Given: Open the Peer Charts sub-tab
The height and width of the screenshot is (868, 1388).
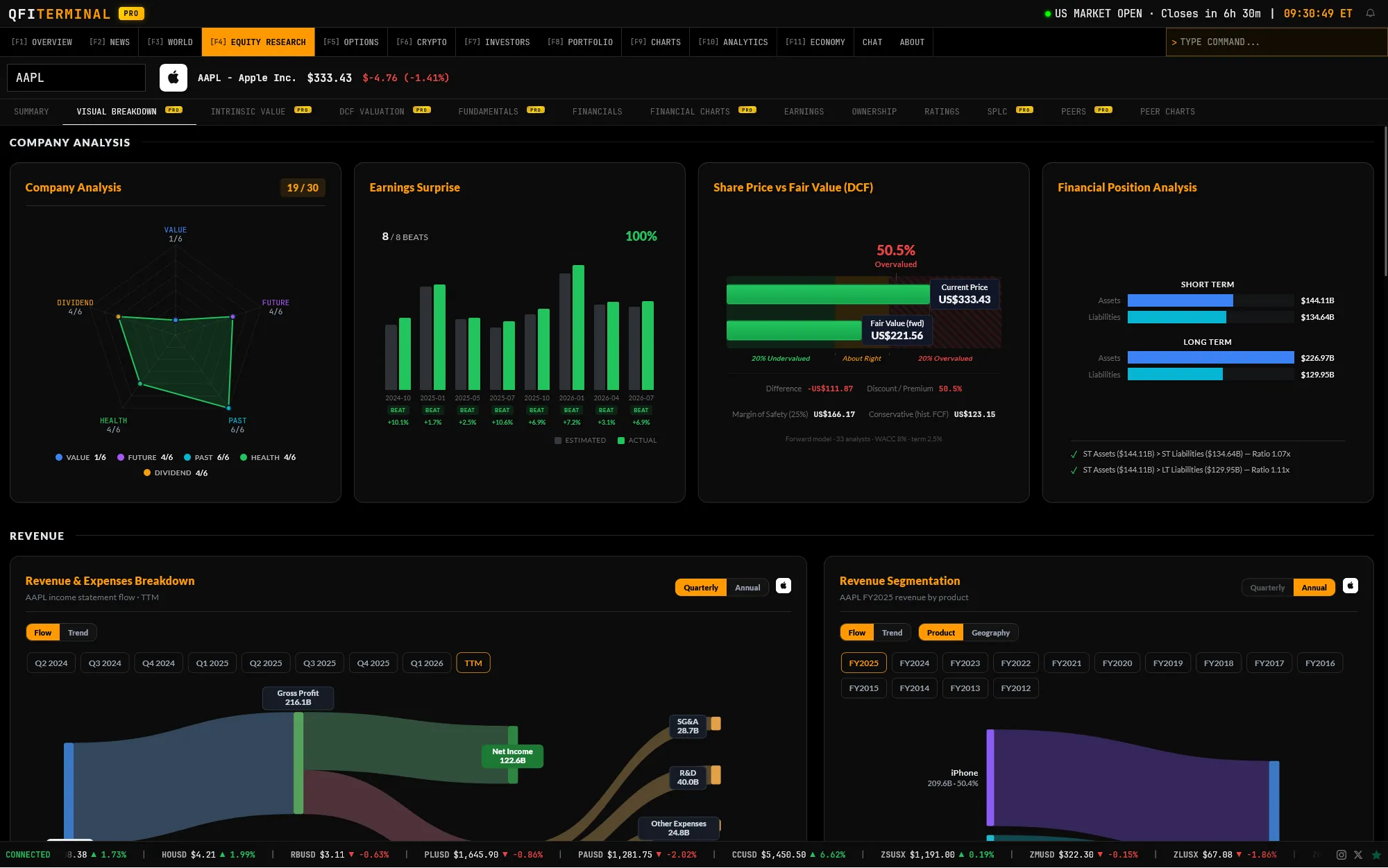Looking at the screenshot, I should tap(1167, 112).
